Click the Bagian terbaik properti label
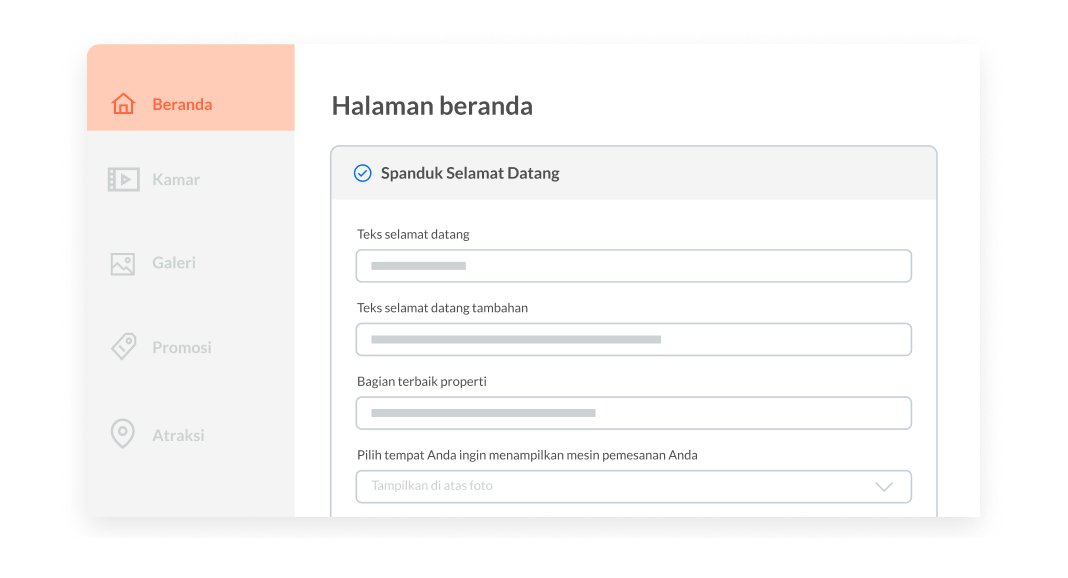 coord(422,381)
